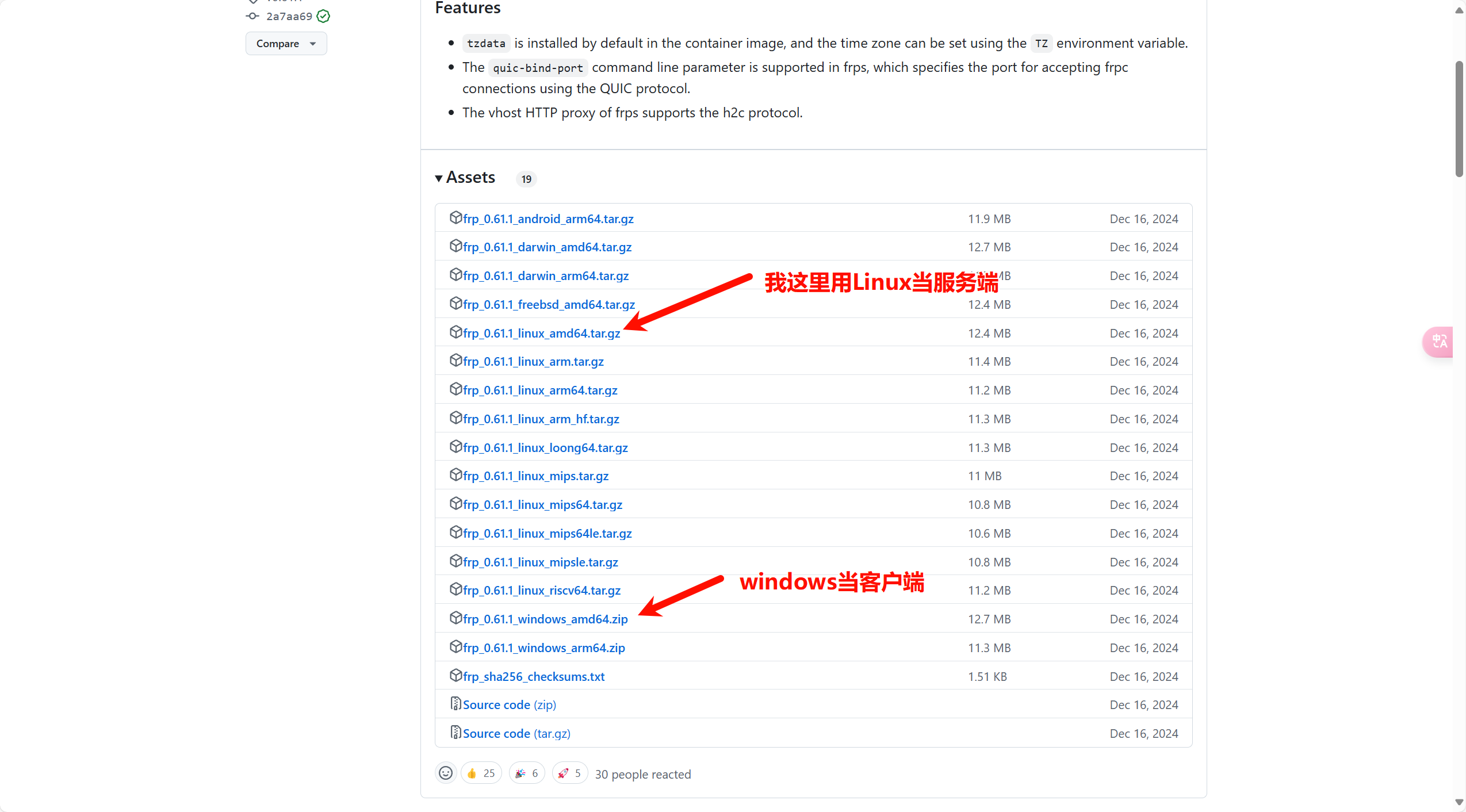Click package icon beside sha256 checksums file
This screenshot has width=1466, height=812.
coord(456,675)
